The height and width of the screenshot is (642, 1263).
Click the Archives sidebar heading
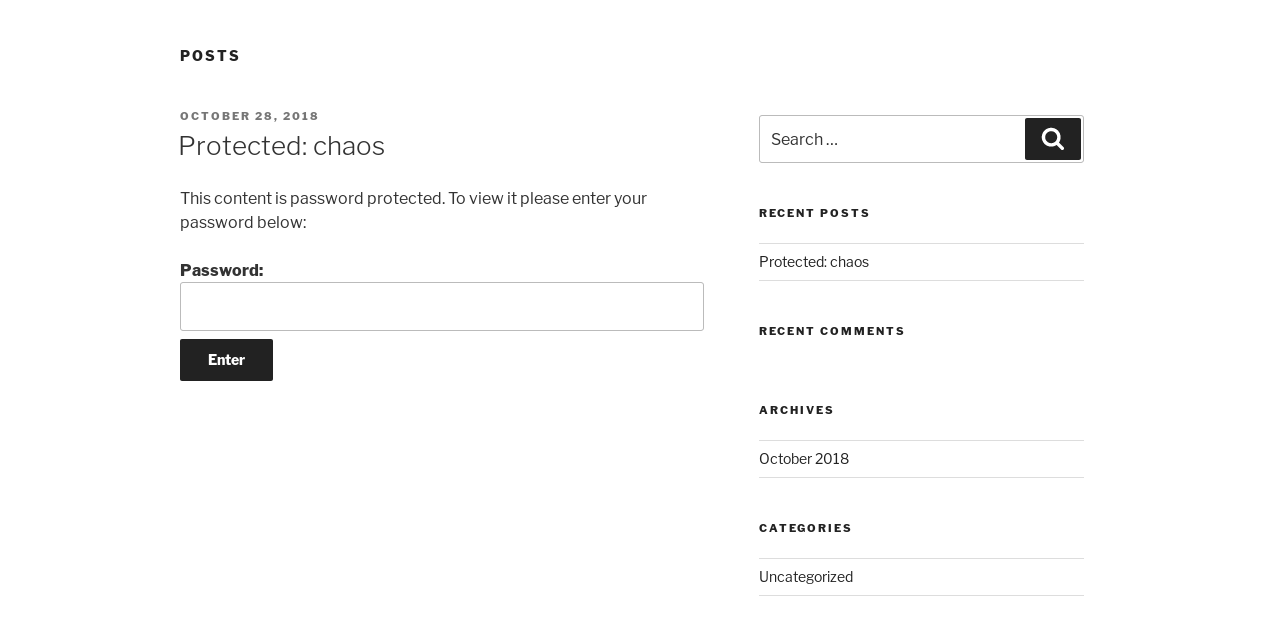click(796, 410)
